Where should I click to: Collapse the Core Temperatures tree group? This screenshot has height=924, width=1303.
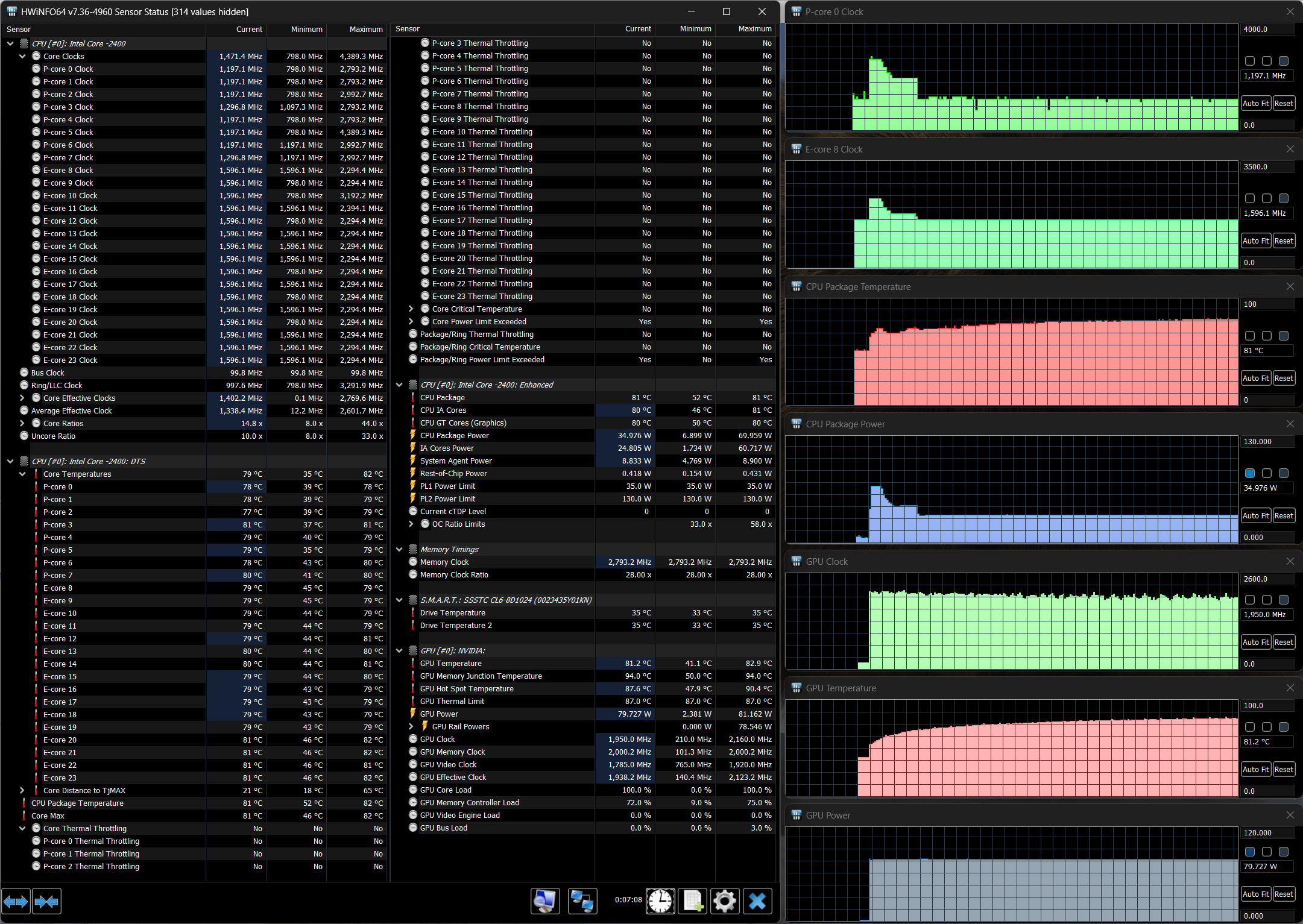pyautogui.click(x=22, y=474)
